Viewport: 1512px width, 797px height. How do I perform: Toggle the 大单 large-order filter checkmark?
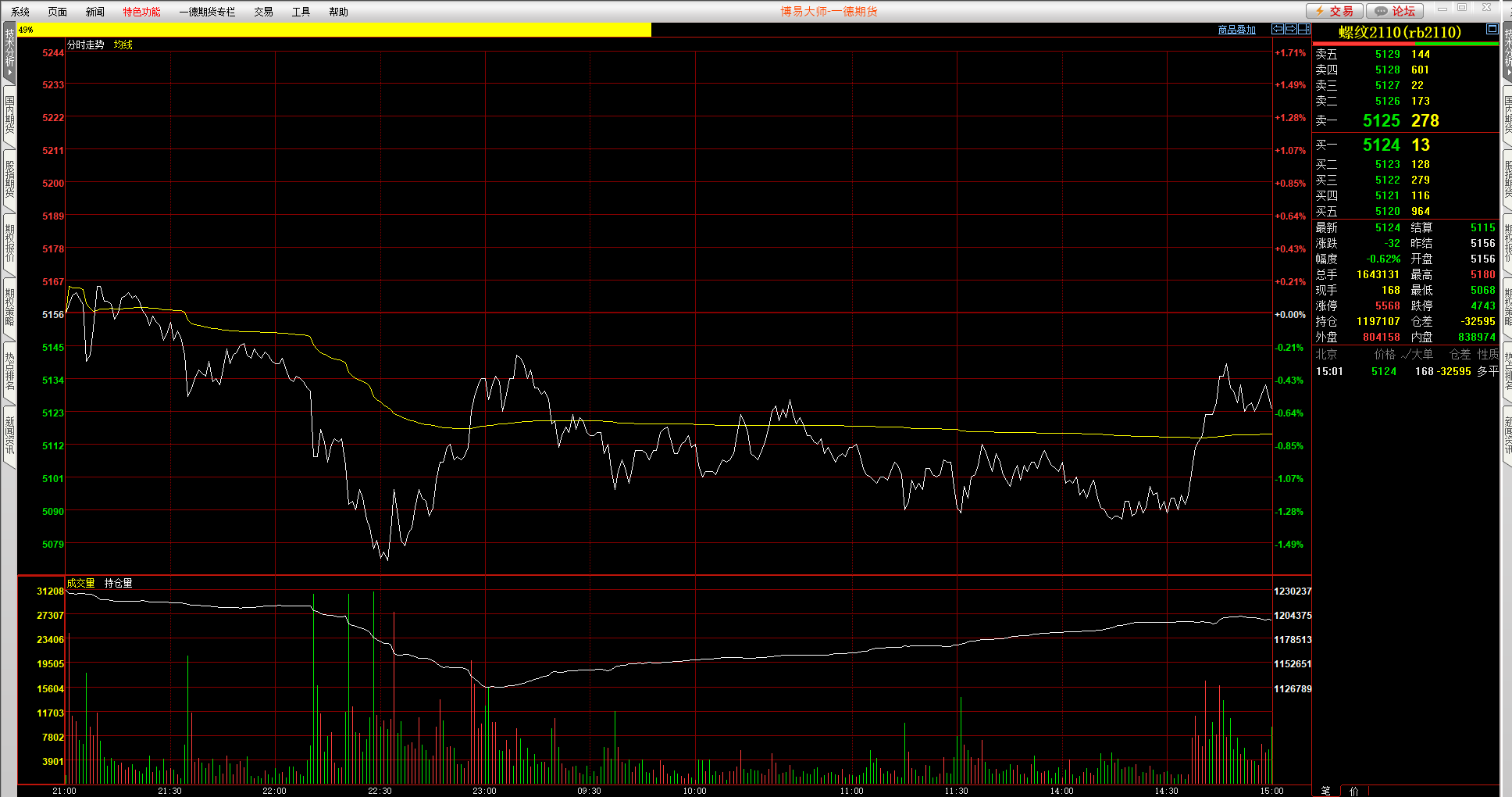click(x=1406, y=355)
